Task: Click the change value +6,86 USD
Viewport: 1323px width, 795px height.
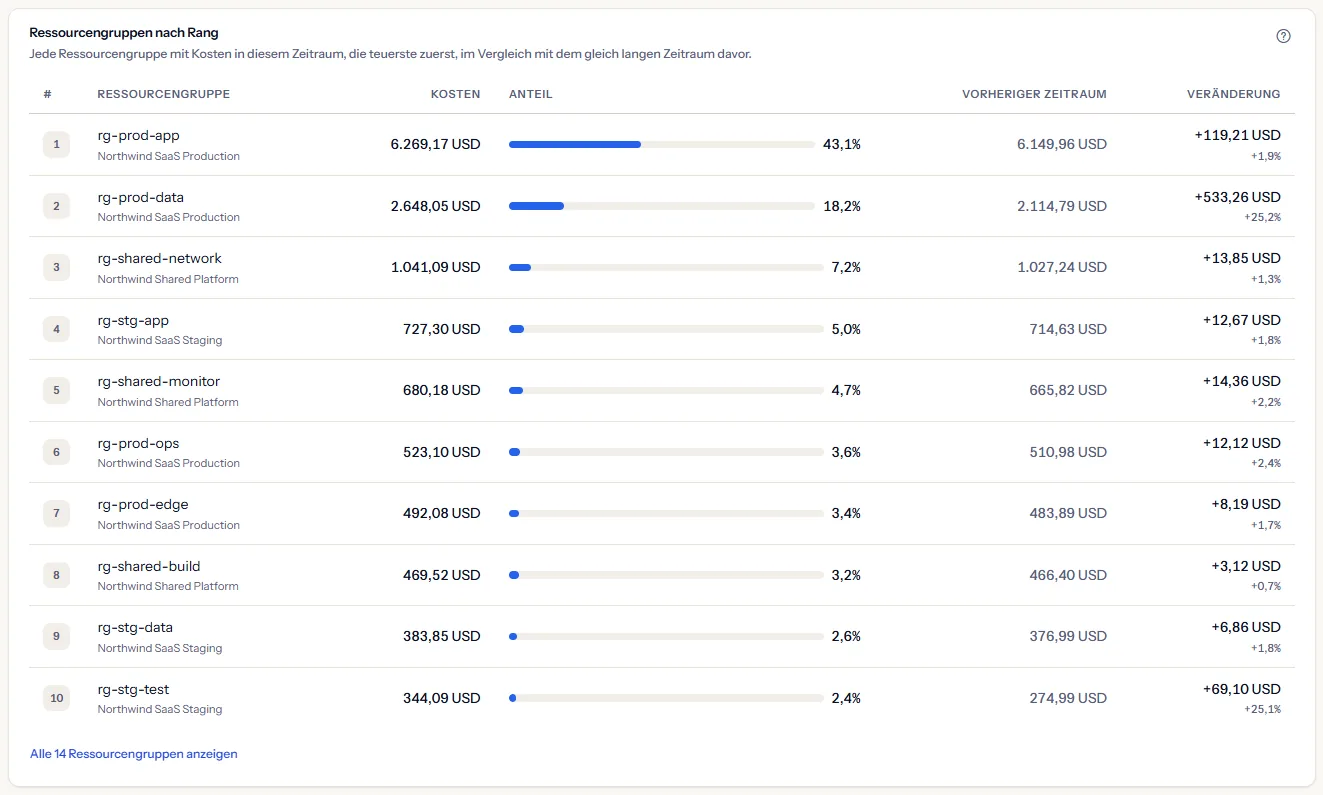Action: coord(1245,627)
